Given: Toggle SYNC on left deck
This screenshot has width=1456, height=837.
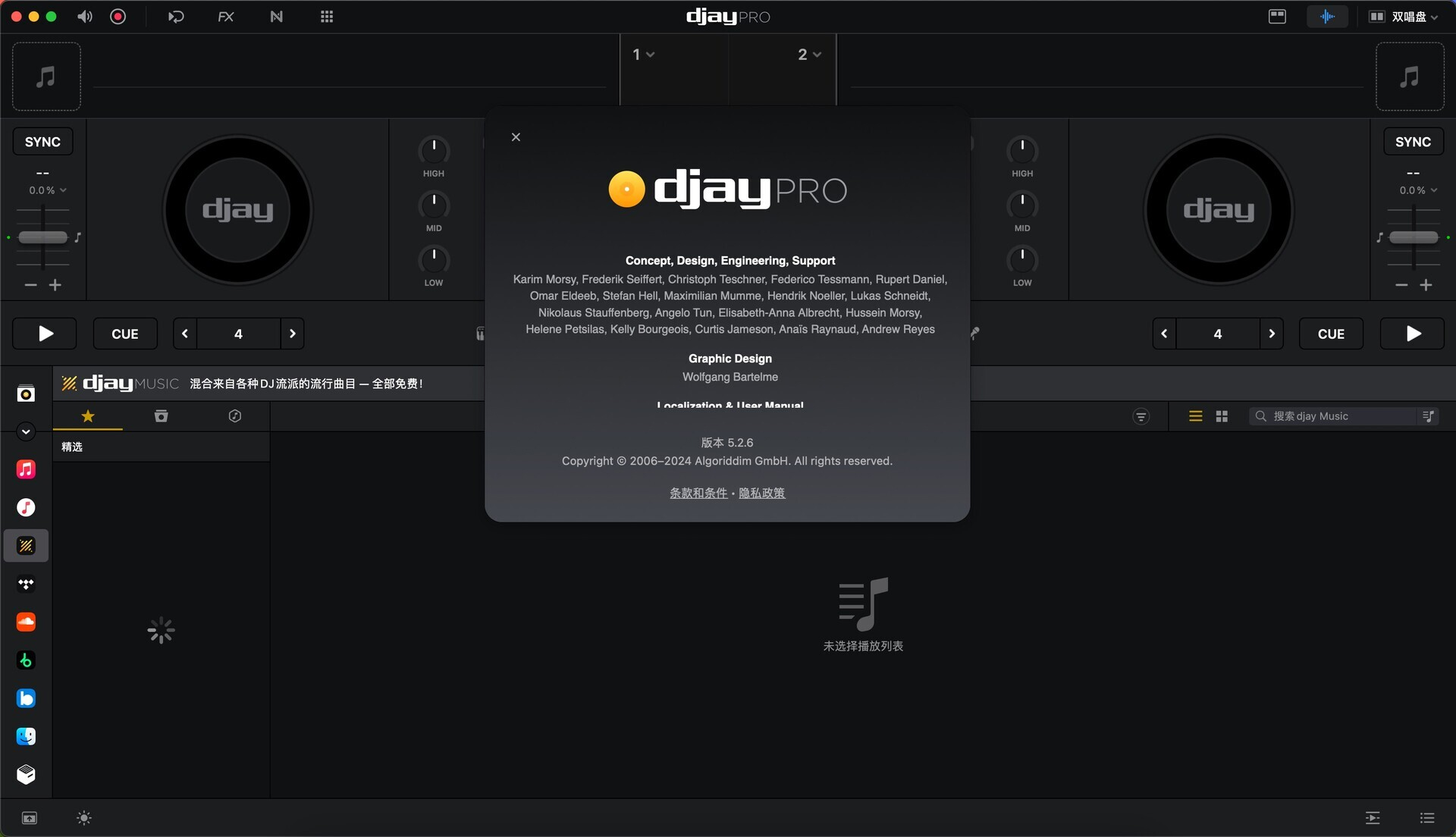Looking at the screenshot, I should point(42,142).
